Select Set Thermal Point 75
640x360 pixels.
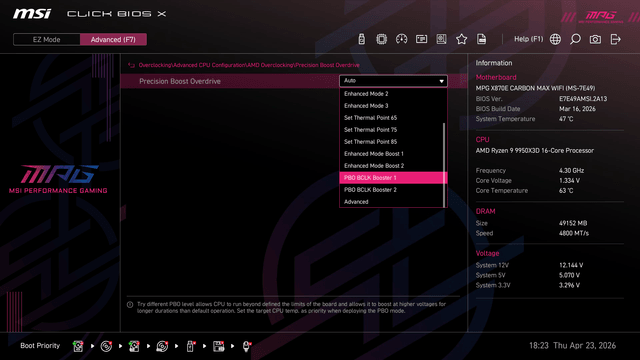point(391,130)
